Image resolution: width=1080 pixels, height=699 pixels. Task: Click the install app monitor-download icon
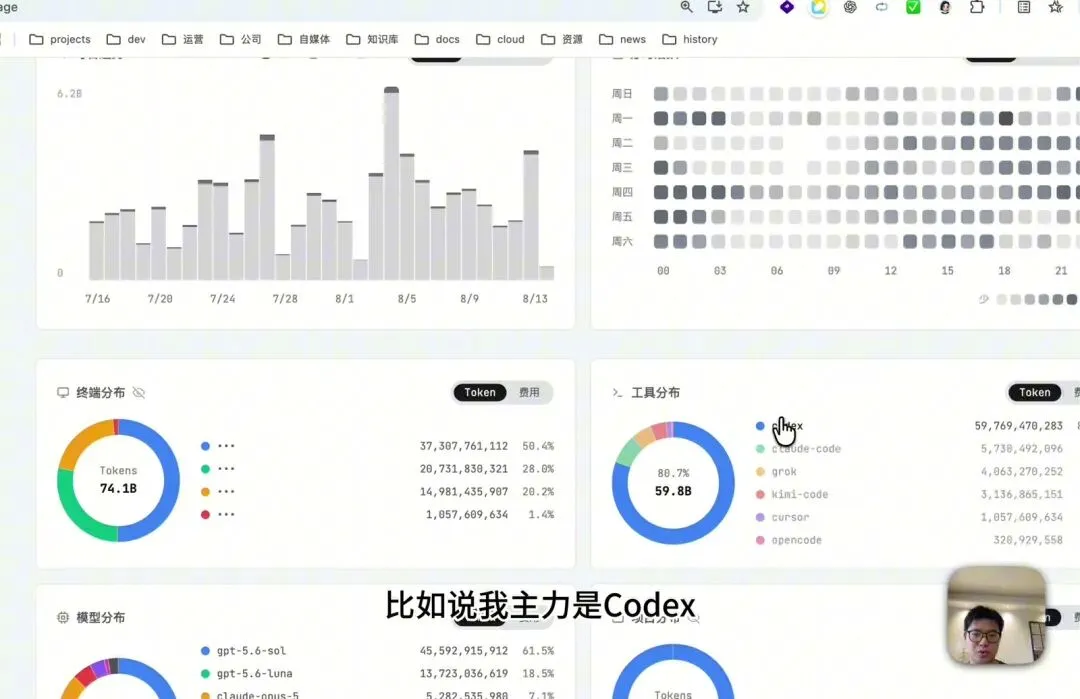pyautogui.click(x=715, y=7)
